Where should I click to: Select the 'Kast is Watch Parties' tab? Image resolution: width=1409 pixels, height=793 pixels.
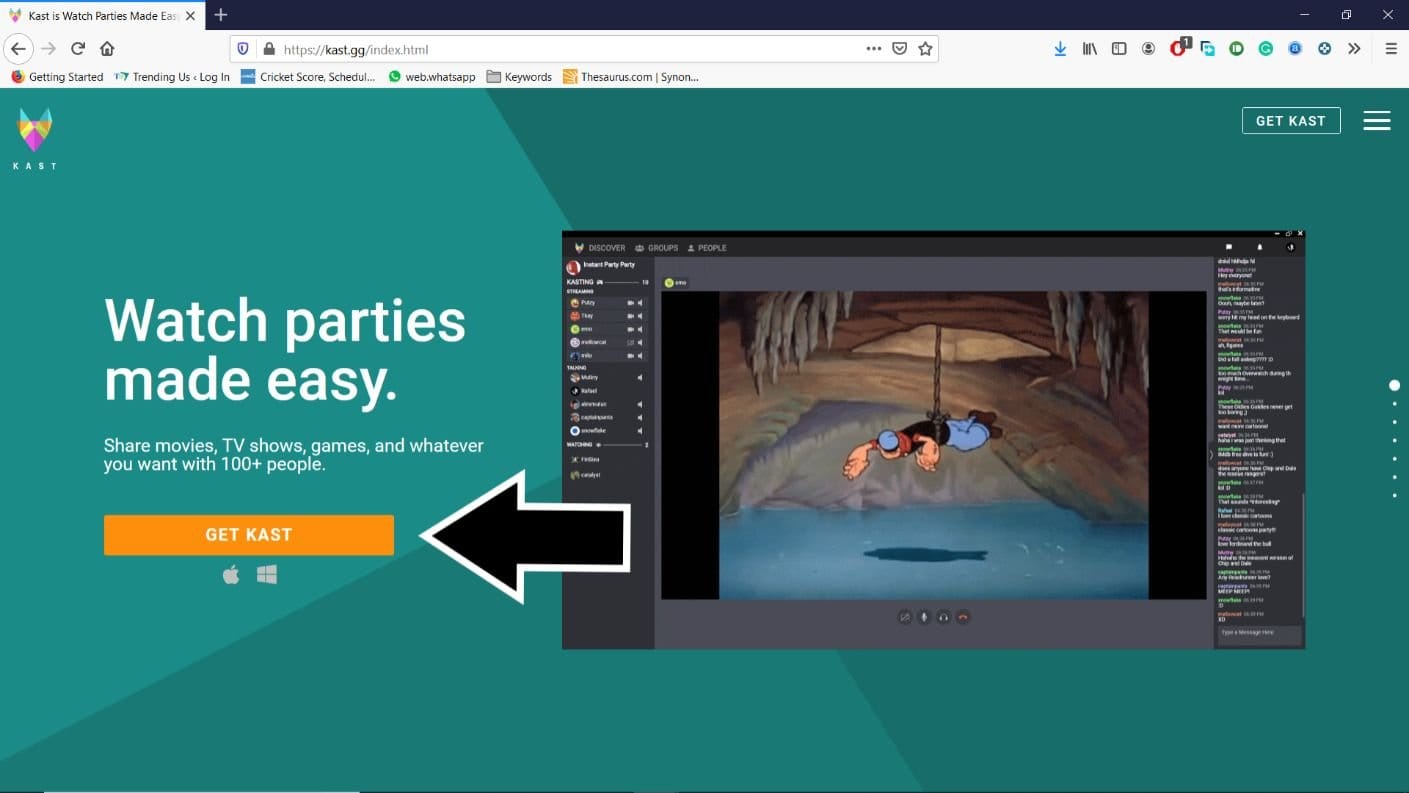click(102, 16)
